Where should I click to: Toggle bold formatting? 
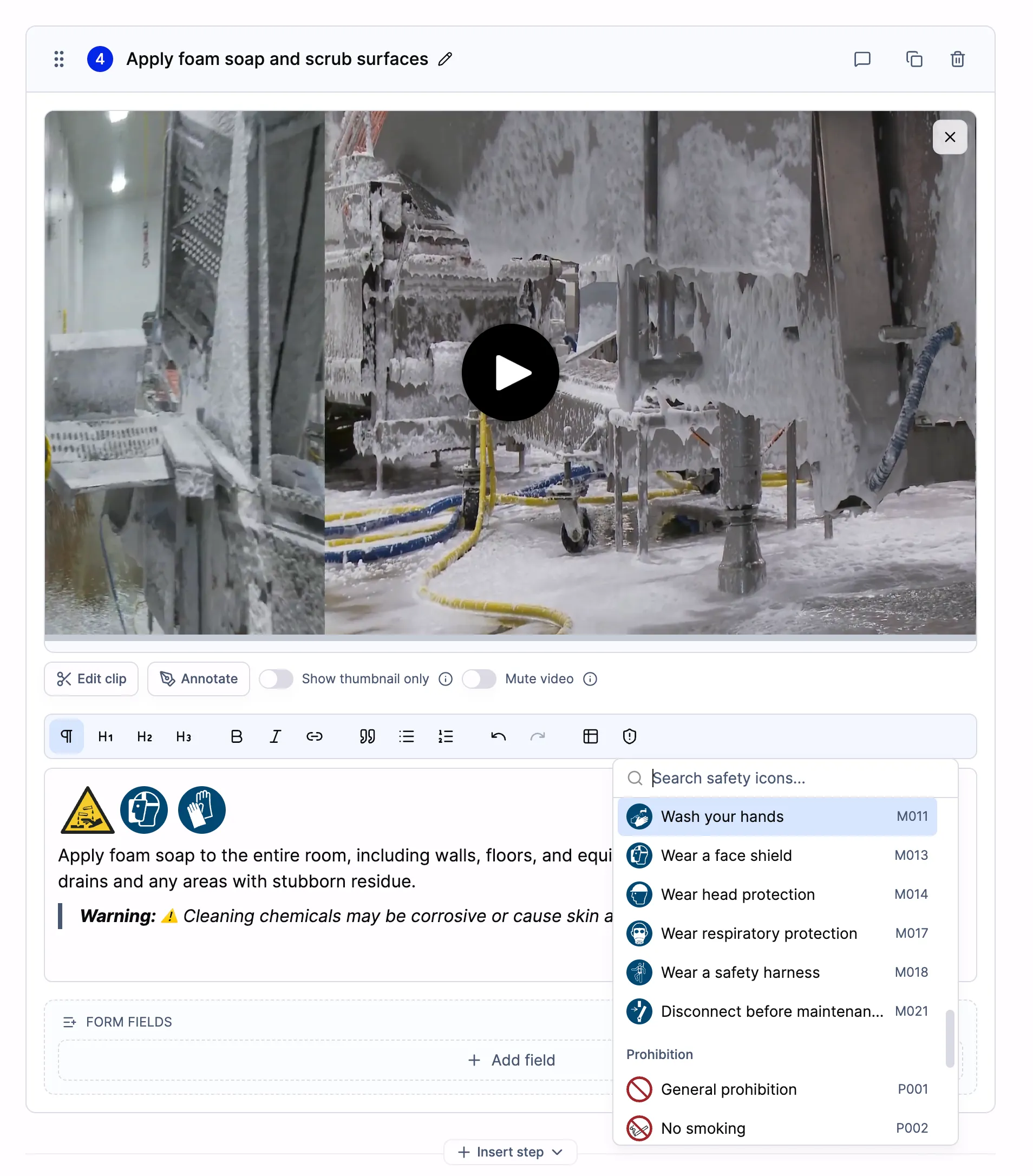tap(237, 736)
